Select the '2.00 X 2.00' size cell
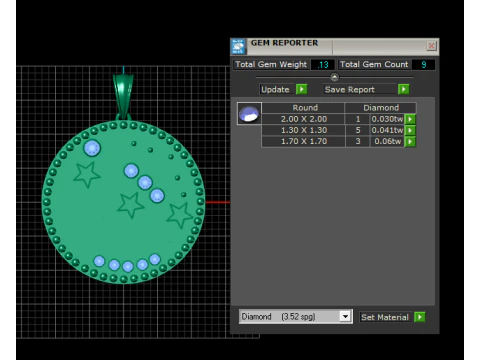The image size is (480, 360). [x=303, y=119]
